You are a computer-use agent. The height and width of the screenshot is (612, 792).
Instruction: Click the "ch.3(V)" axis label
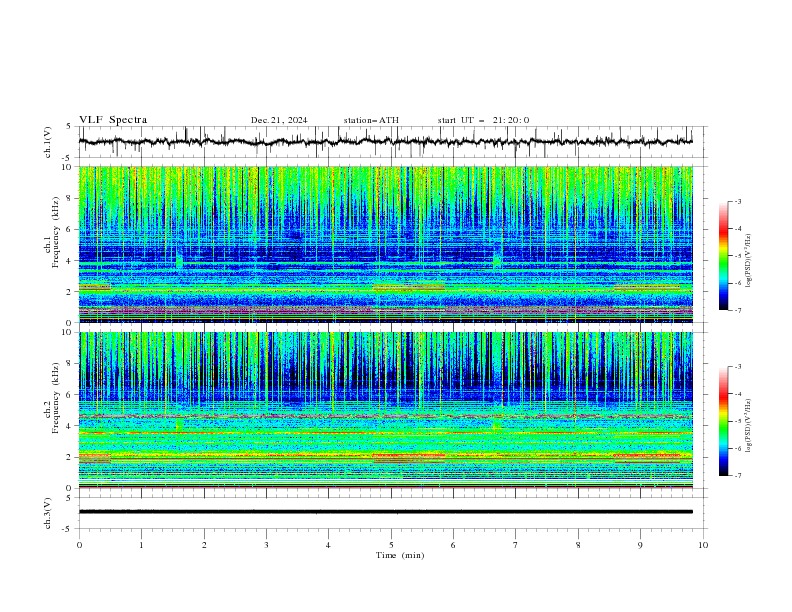click(x=48, y=513)
